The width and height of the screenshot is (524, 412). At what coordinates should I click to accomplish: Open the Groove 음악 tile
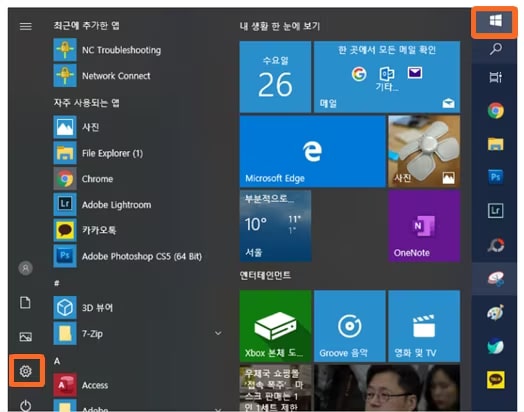click(350, 326)
